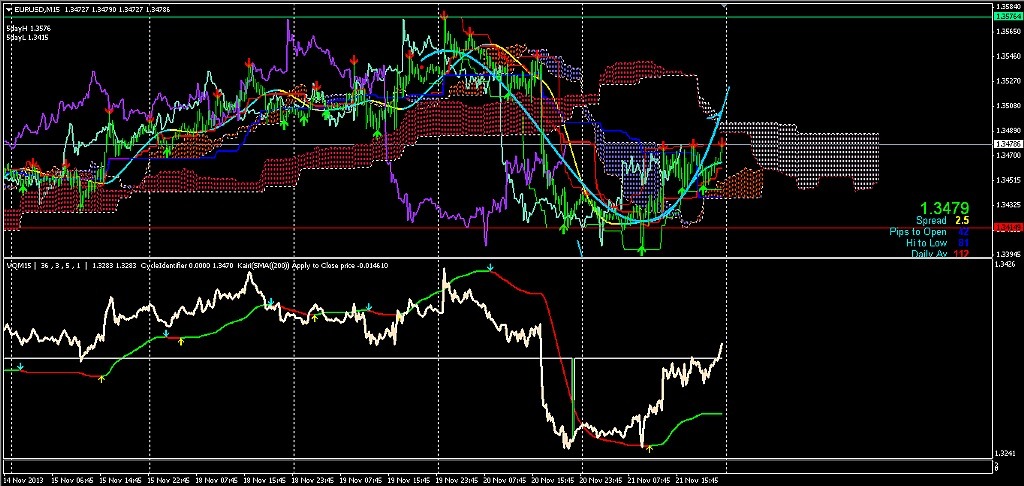
Task: Click the red price tag on the price axis
Action: point(1007,228)
